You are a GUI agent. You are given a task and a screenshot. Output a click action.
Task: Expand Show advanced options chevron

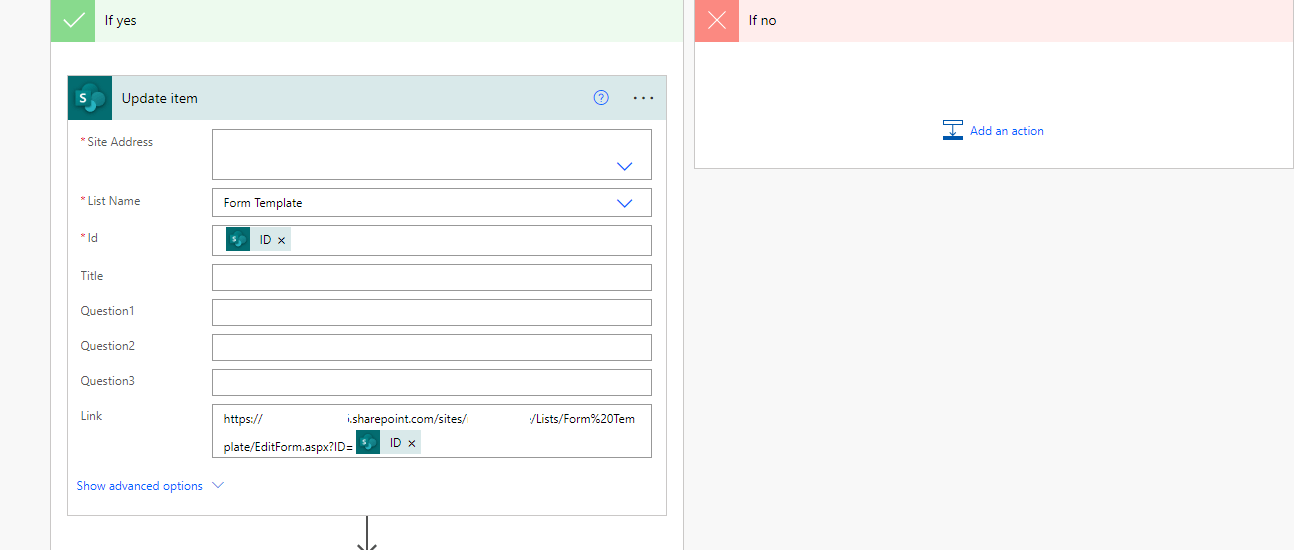point(218,486)
